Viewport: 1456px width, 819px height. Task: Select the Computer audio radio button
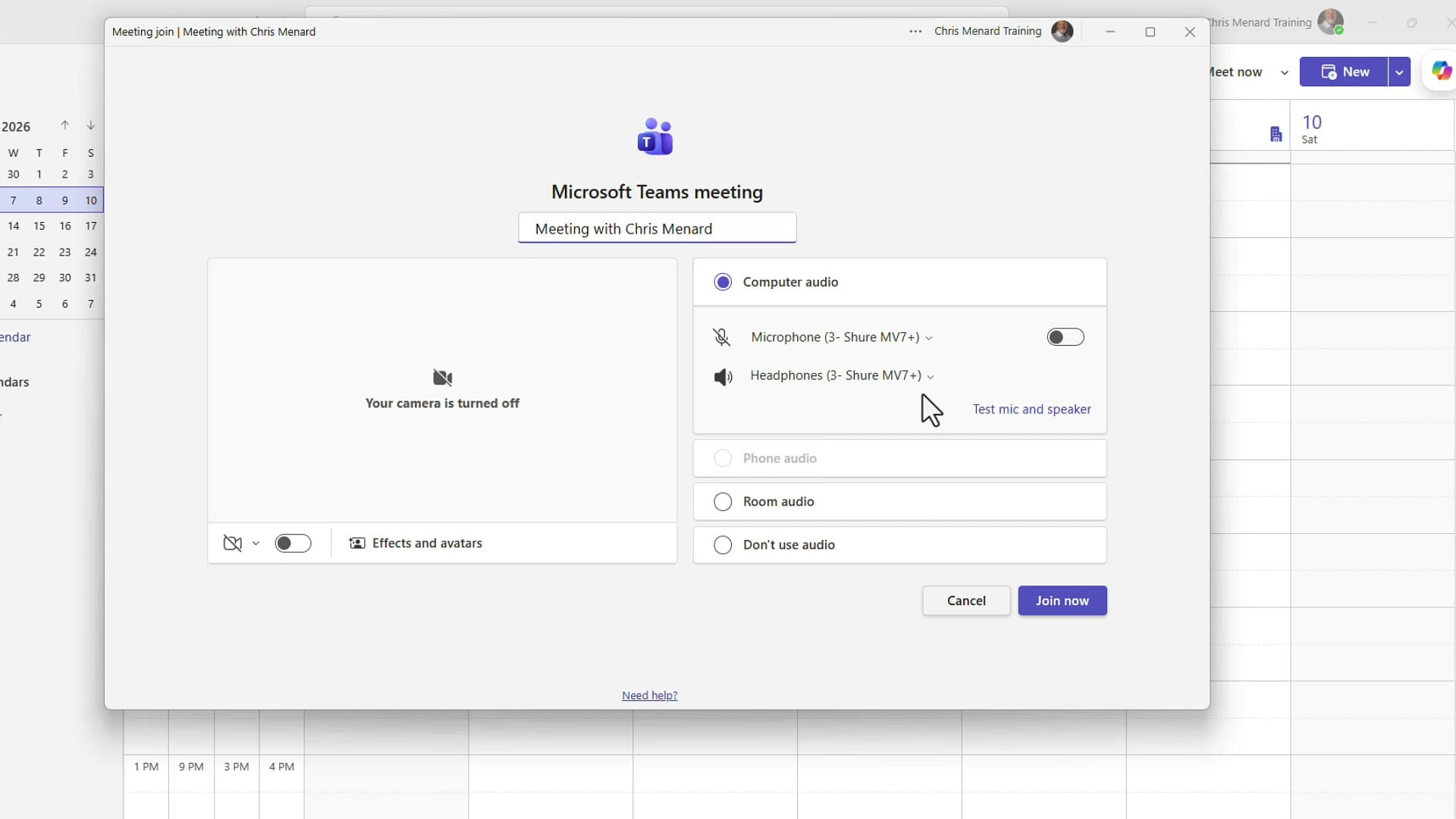coord(723,282)
